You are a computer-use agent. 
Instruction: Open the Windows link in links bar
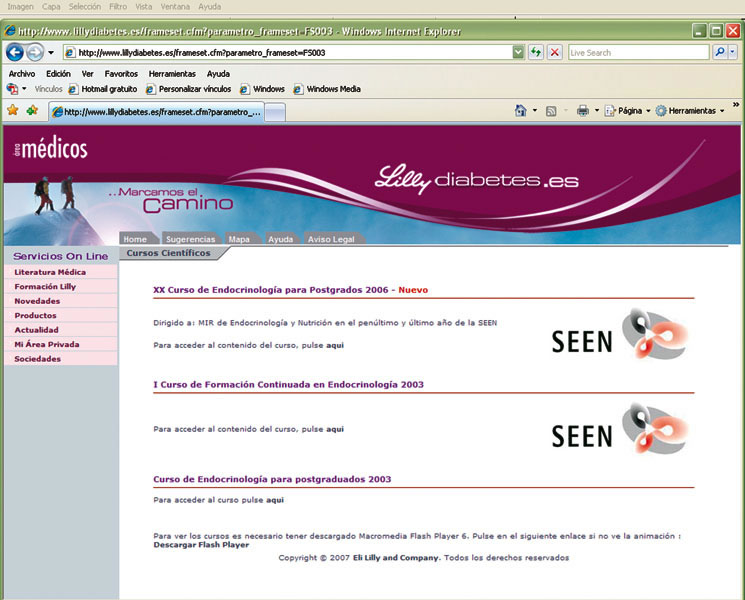coord(262,89)
